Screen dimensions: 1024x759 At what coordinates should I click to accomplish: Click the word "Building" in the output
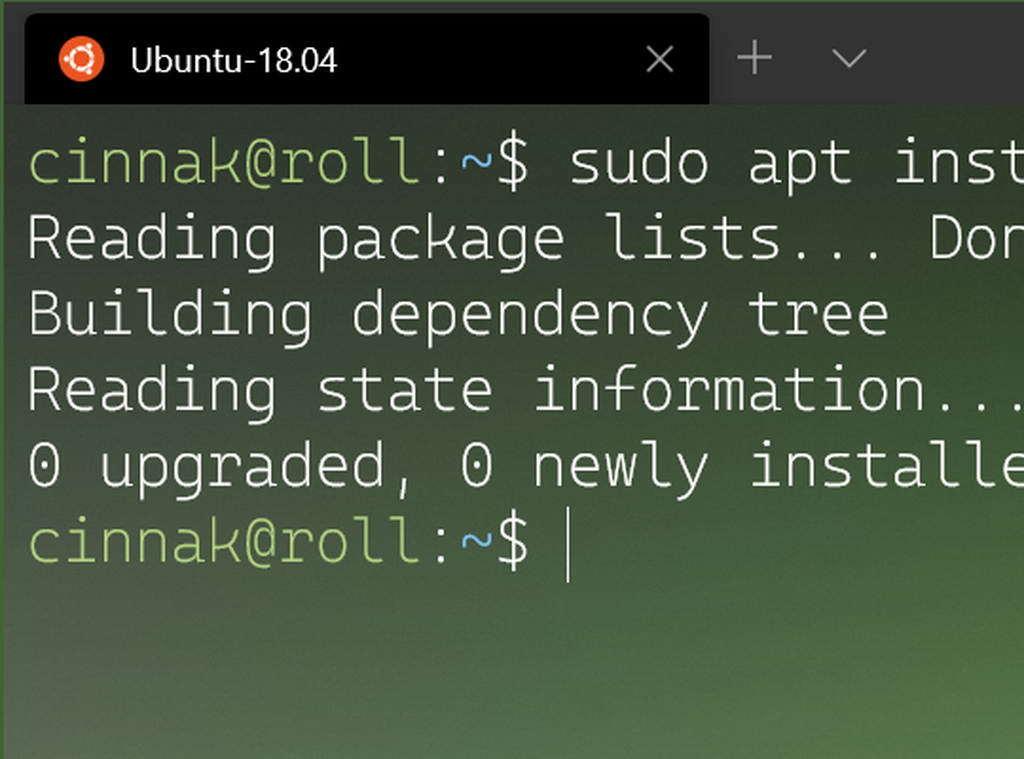(170, 316)
